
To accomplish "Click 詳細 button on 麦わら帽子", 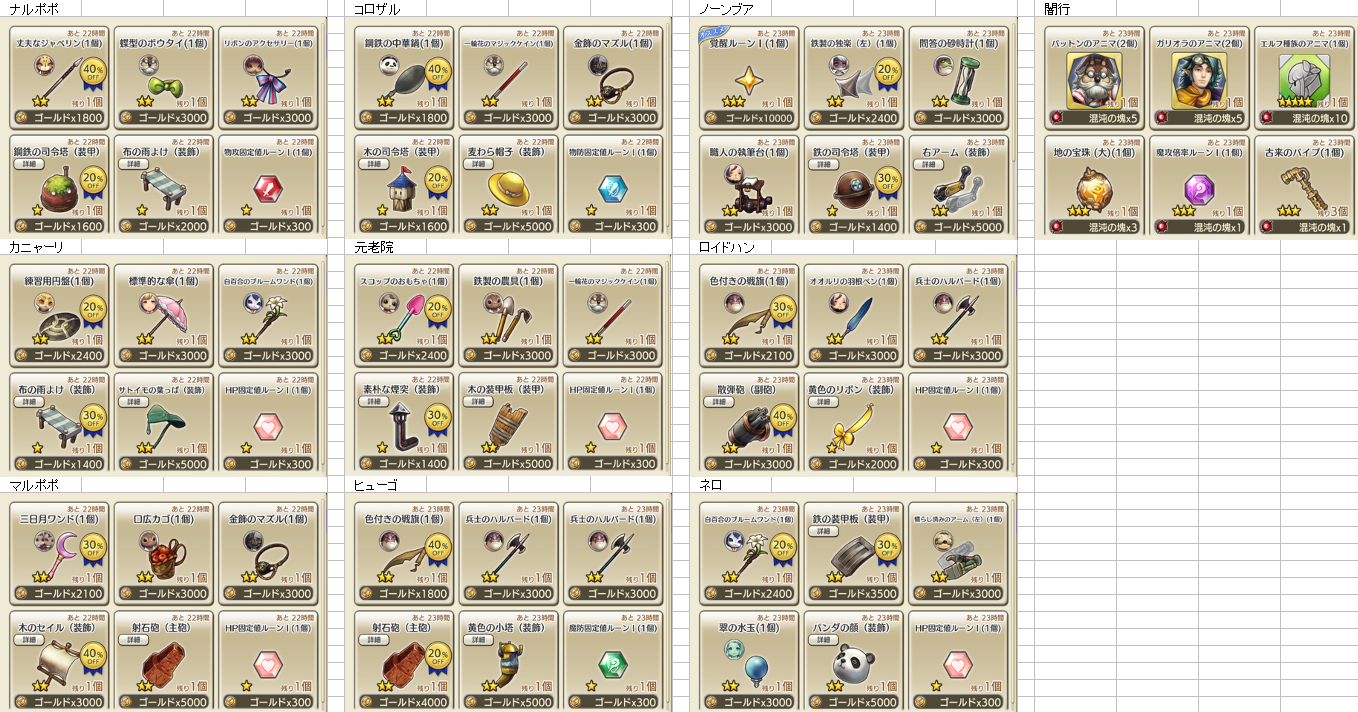I will tap(476, 163).
